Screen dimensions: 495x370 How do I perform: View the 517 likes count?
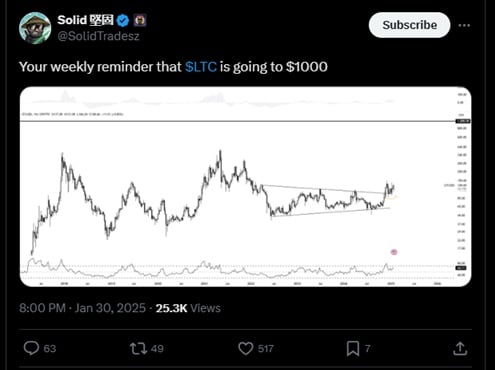pyautogui.click(x=266, y=349)
